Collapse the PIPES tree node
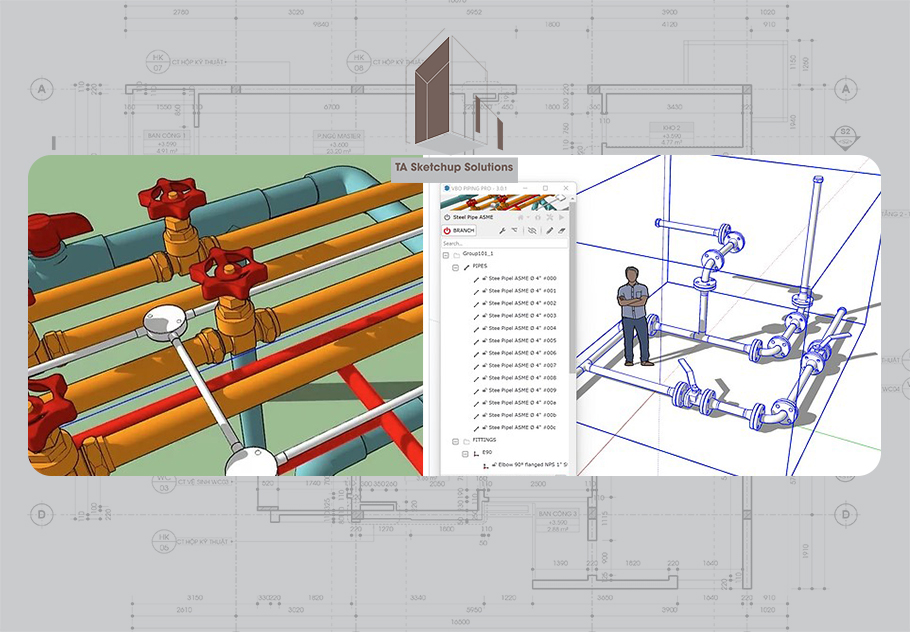 click(456, 267)
